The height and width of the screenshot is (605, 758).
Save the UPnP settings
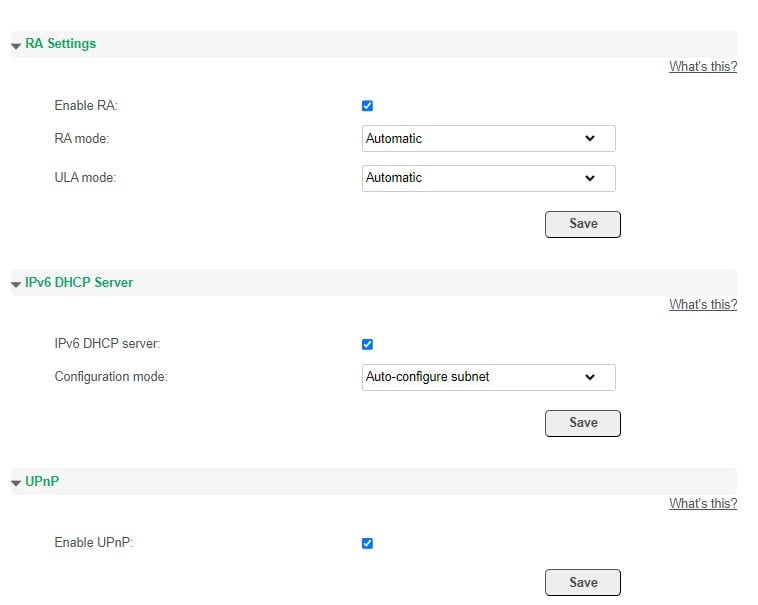583,582
